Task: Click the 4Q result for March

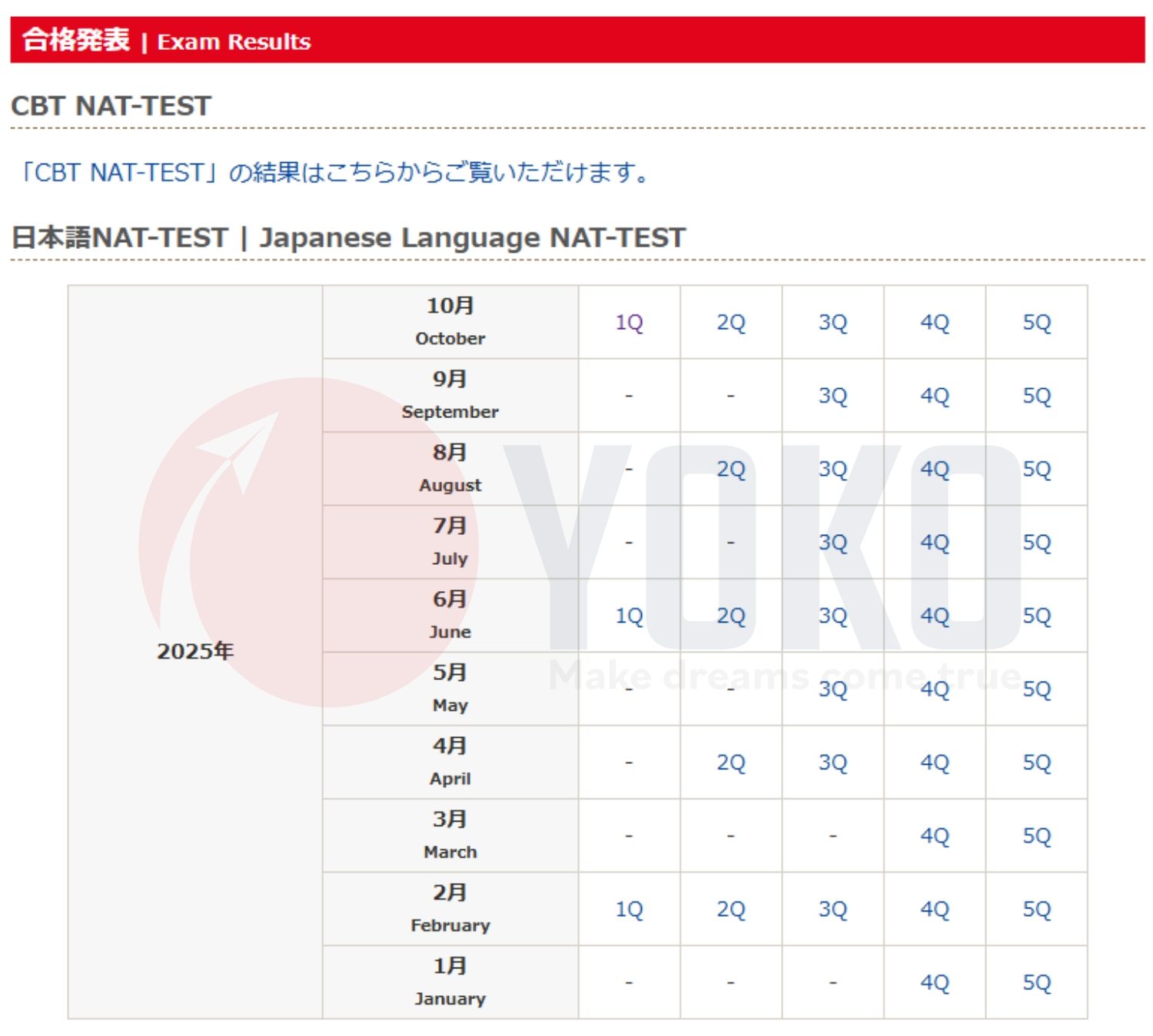Action: (x=935, y=836)
